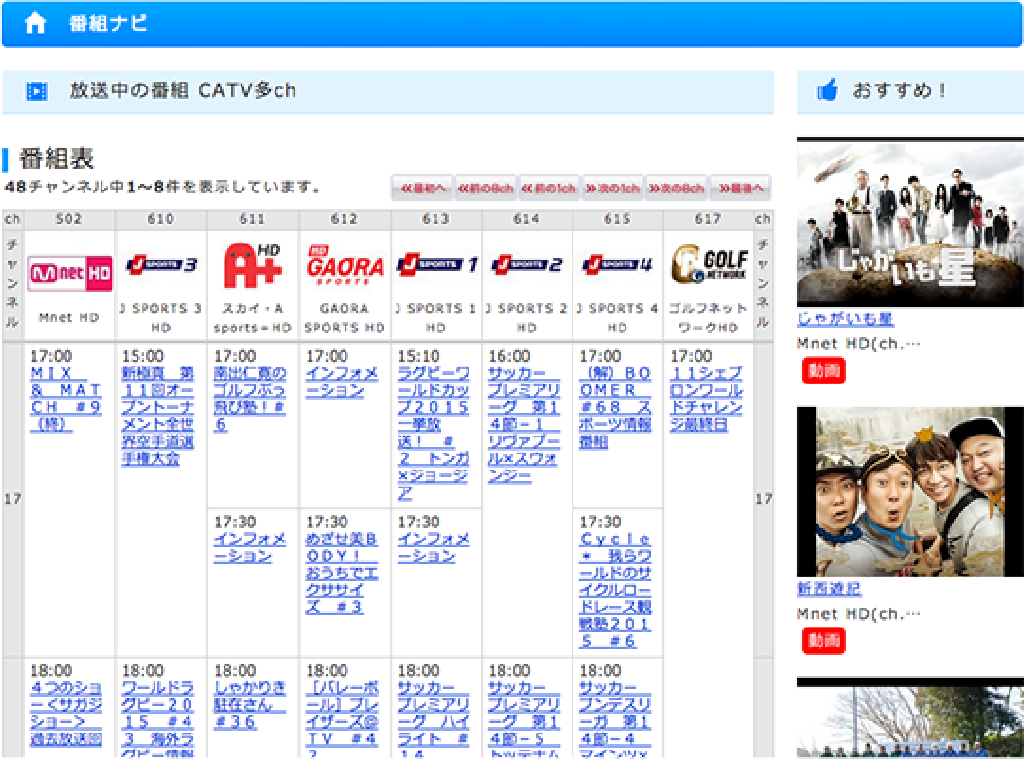Click the home icon in the header
The height and width of the screenshot is (759, 1024).
coord(35,24)
